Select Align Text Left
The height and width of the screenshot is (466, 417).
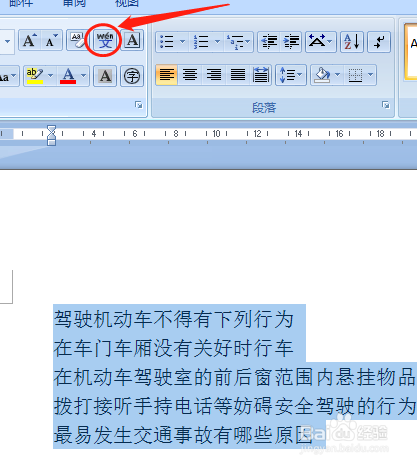(x=167, y=75)
